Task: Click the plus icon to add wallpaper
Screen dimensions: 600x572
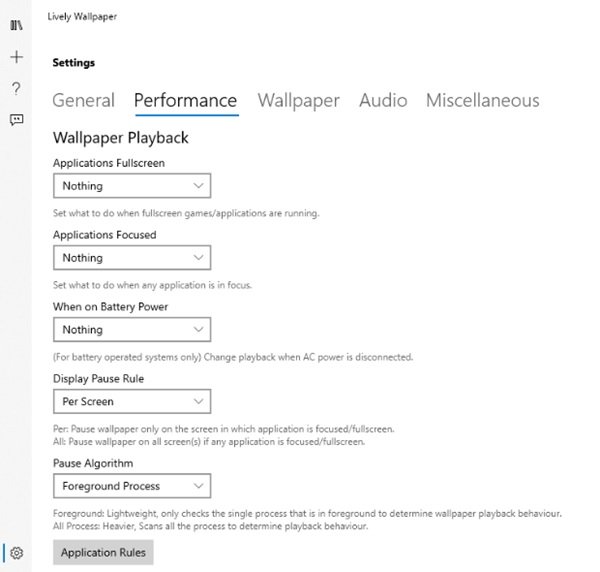Action: point(16,57)
